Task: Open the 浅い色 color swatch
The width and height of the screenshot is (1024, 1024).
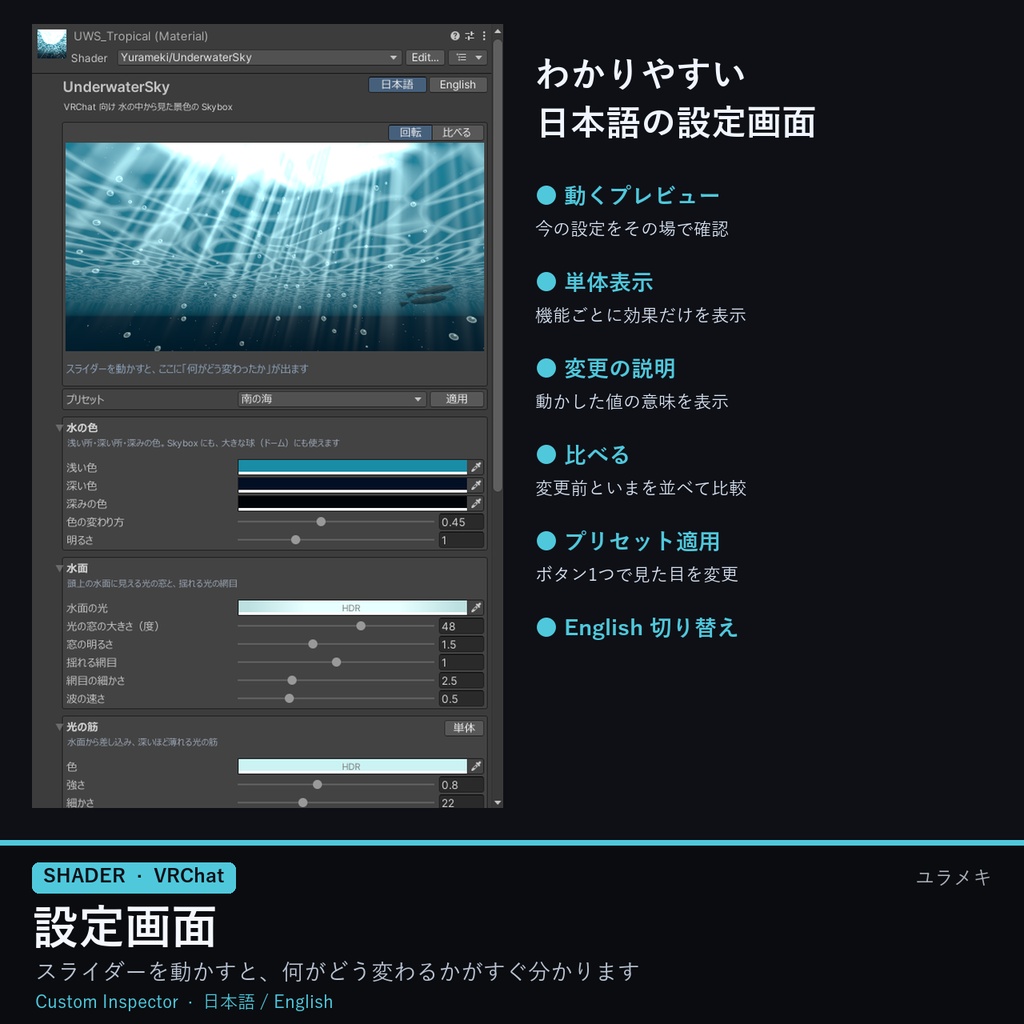Action: point(352,467)
